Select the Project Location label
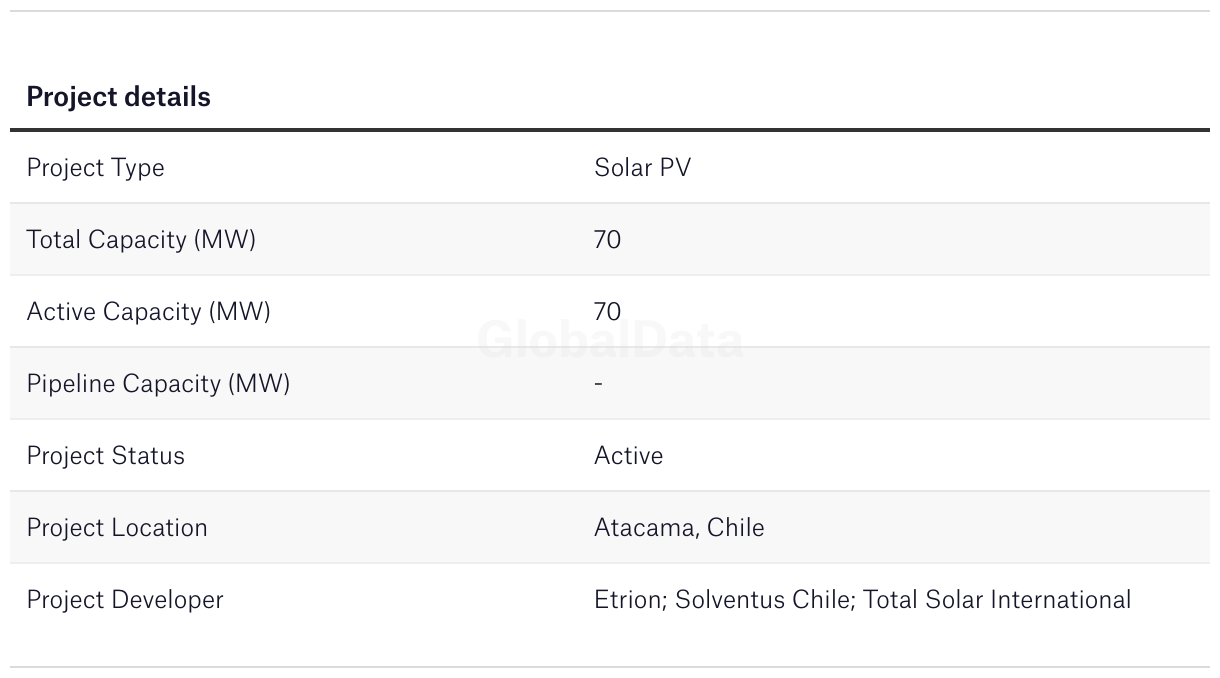Viewport: 1220px width, 678px height. coord(117,528)
